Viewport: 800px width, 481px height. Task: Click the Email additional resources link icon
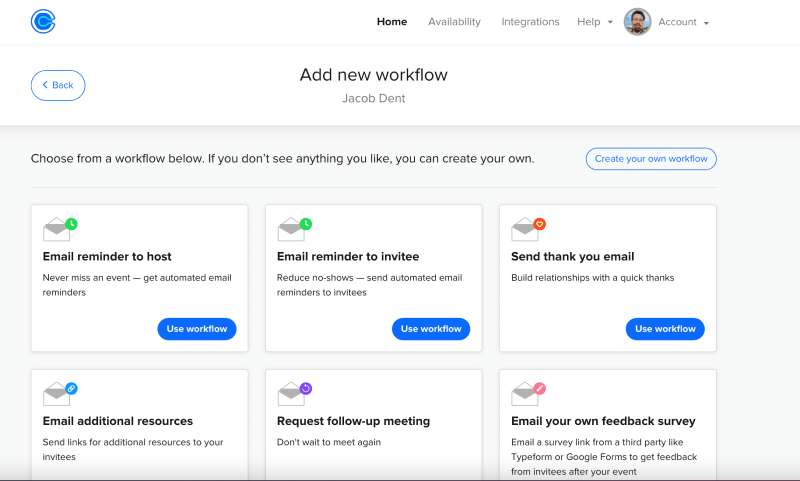(71, 388)
